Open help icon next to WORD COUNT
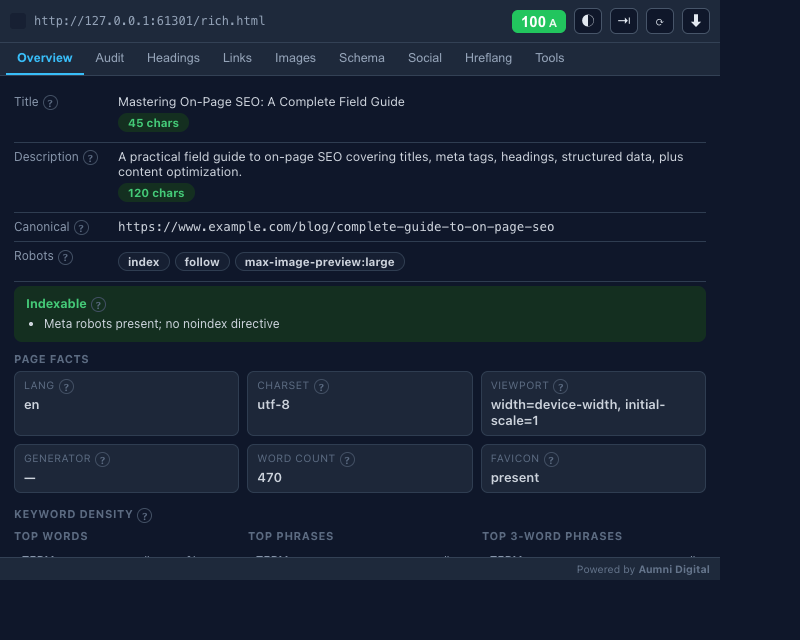Image resolution: width=800 pixels, height=640 pixels. [x=347, y=460]
